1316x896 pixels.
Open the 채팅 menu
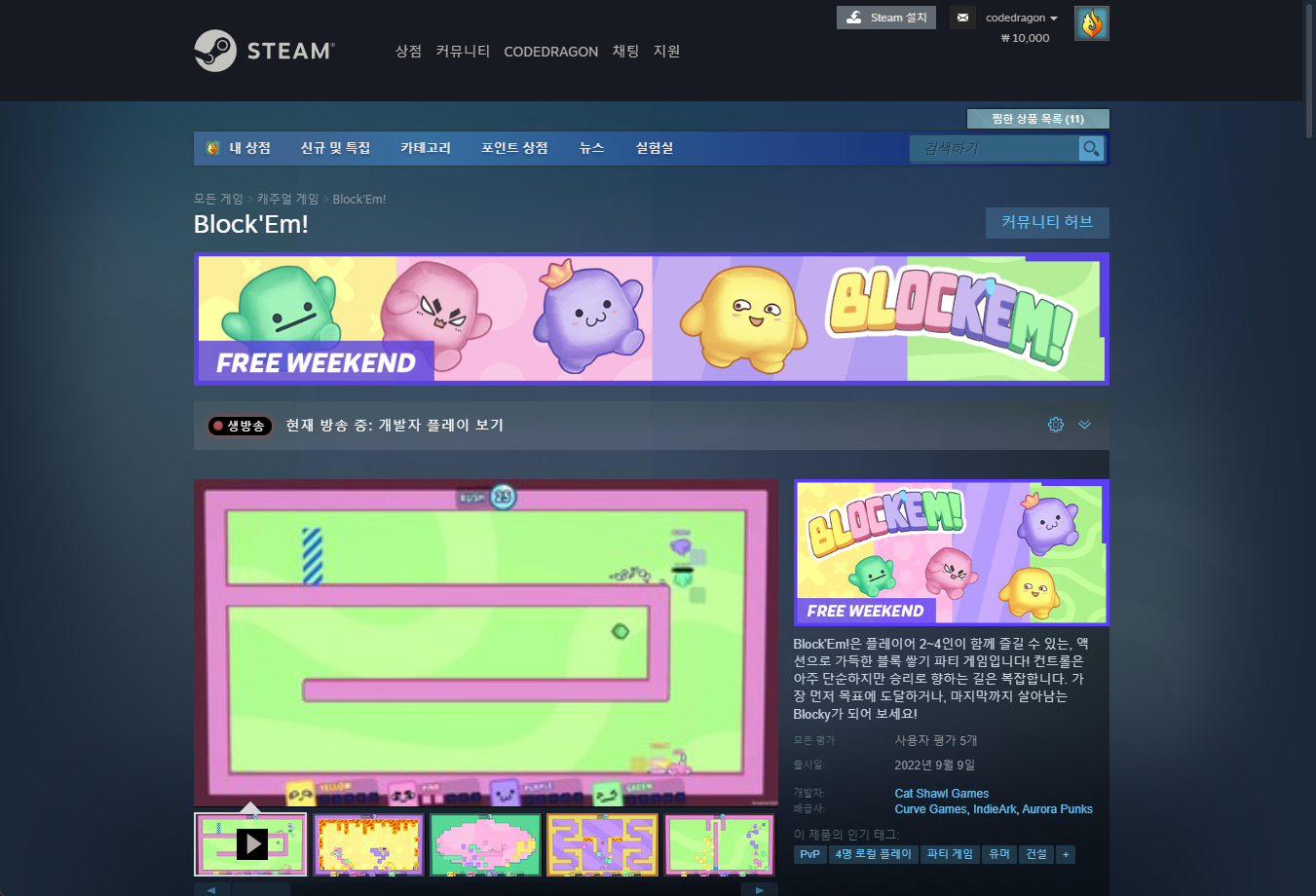[x=625, y=51]
